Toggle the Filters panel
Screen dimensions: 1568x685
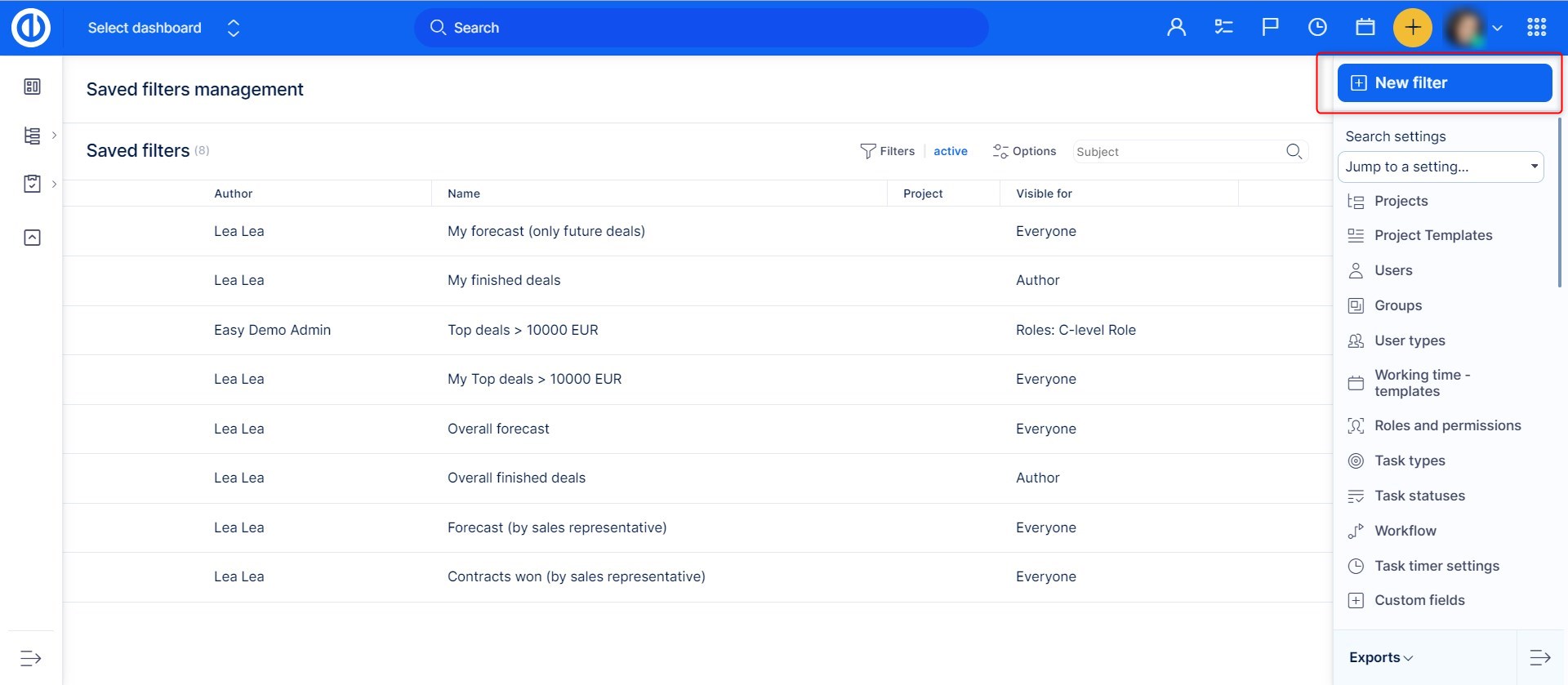888,151
